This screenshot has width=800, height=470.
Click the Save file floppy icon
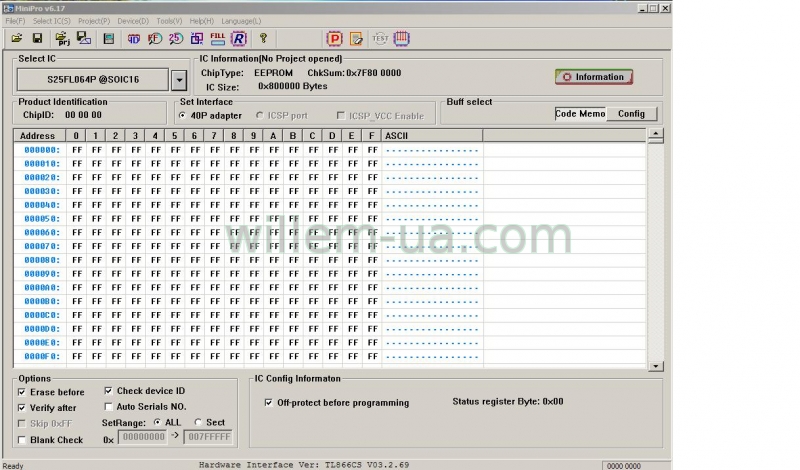point(37,39)
